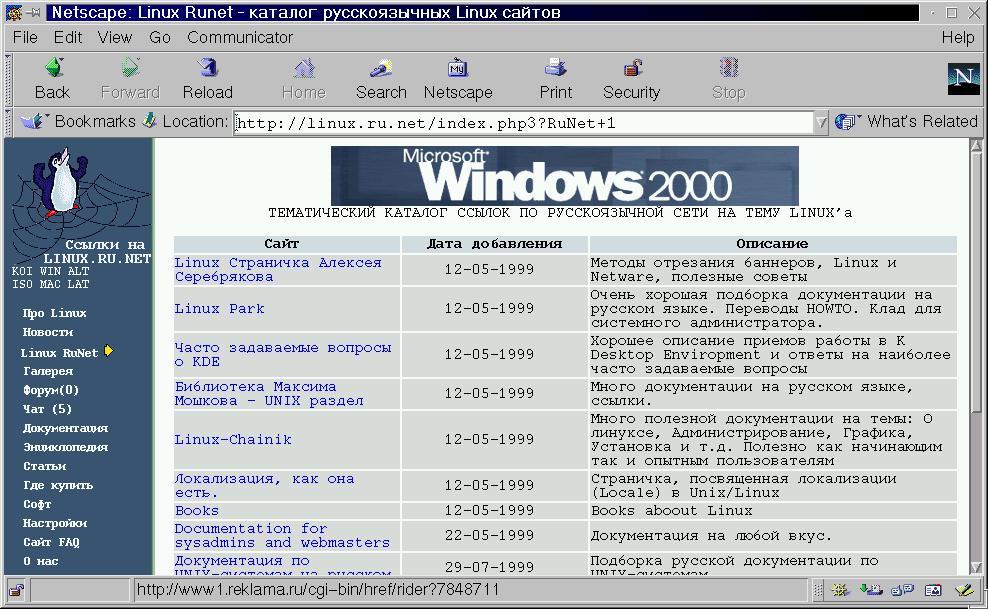
Task: Open Часто задаваемые вопросы о KDE link
Action: 282,355
